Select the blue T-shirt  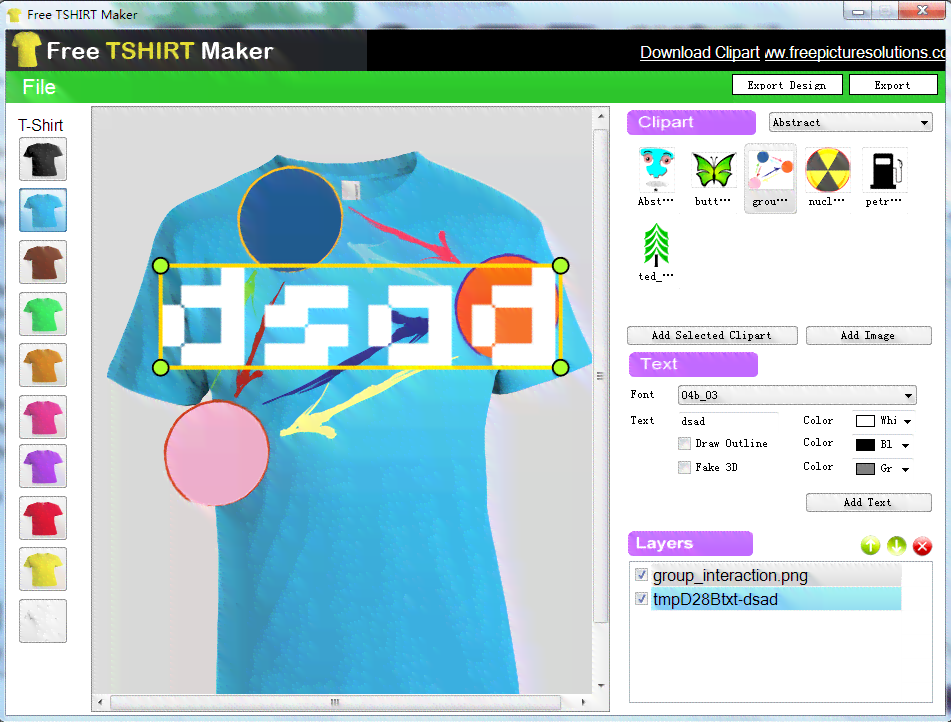(x=42, y=210)
